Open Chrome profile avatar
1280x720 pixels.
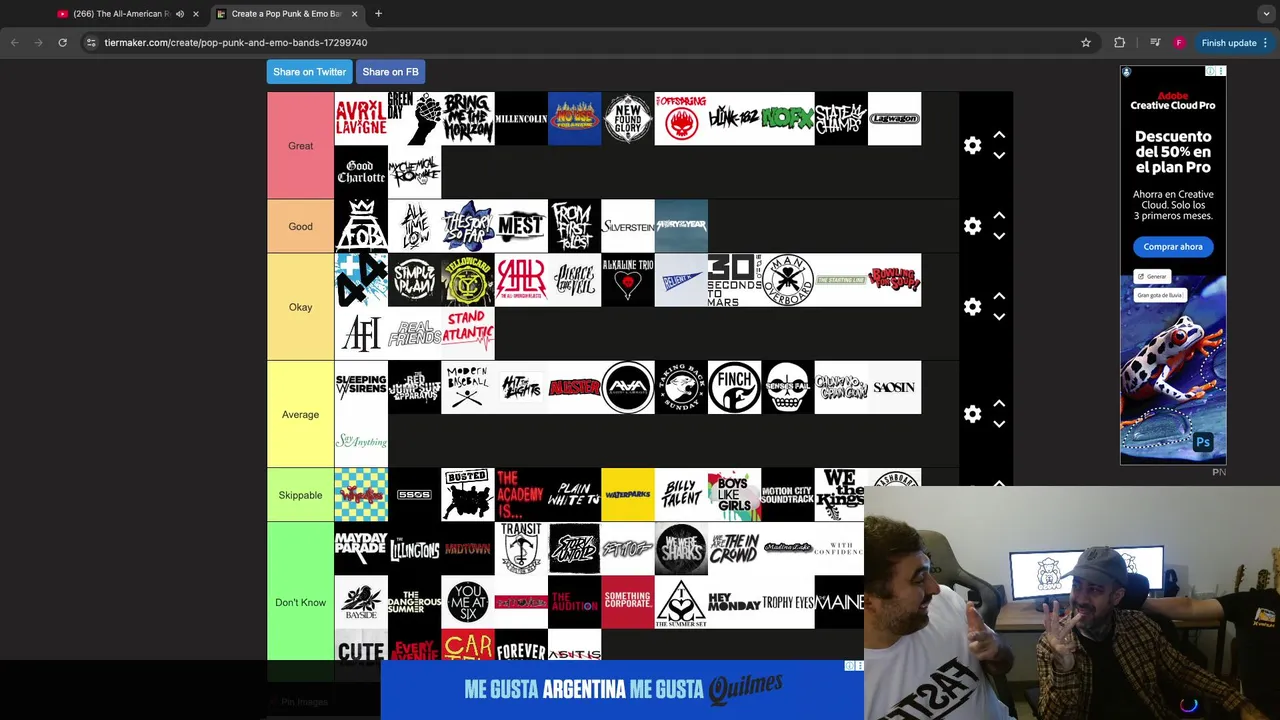coord(1179,43)
